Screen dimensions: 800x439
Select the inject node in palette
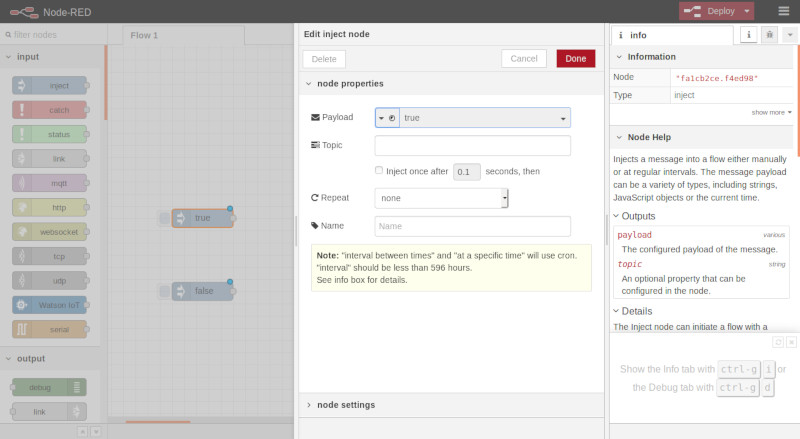point(49,86)
